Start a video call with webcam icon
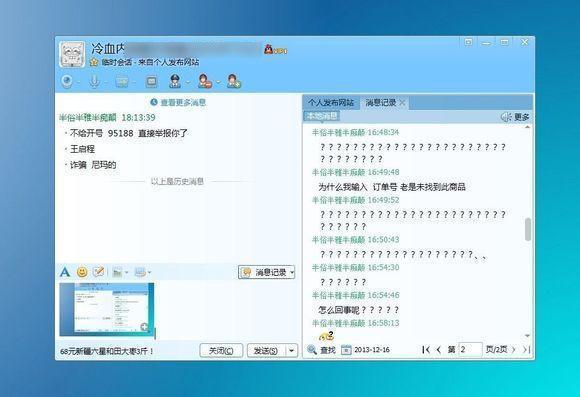The height and width of the screenshot is (397, 580). tap(67, 81)
